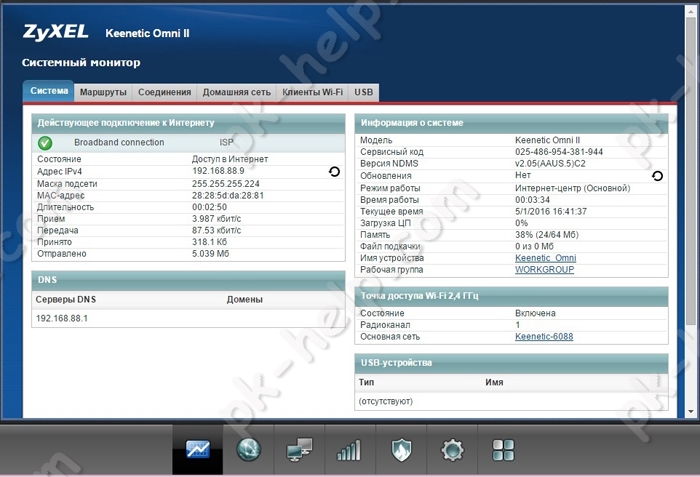The image size is (700, 477).
Task: Click swap file value 0 из 0 Мб
Action: (534, 247)
